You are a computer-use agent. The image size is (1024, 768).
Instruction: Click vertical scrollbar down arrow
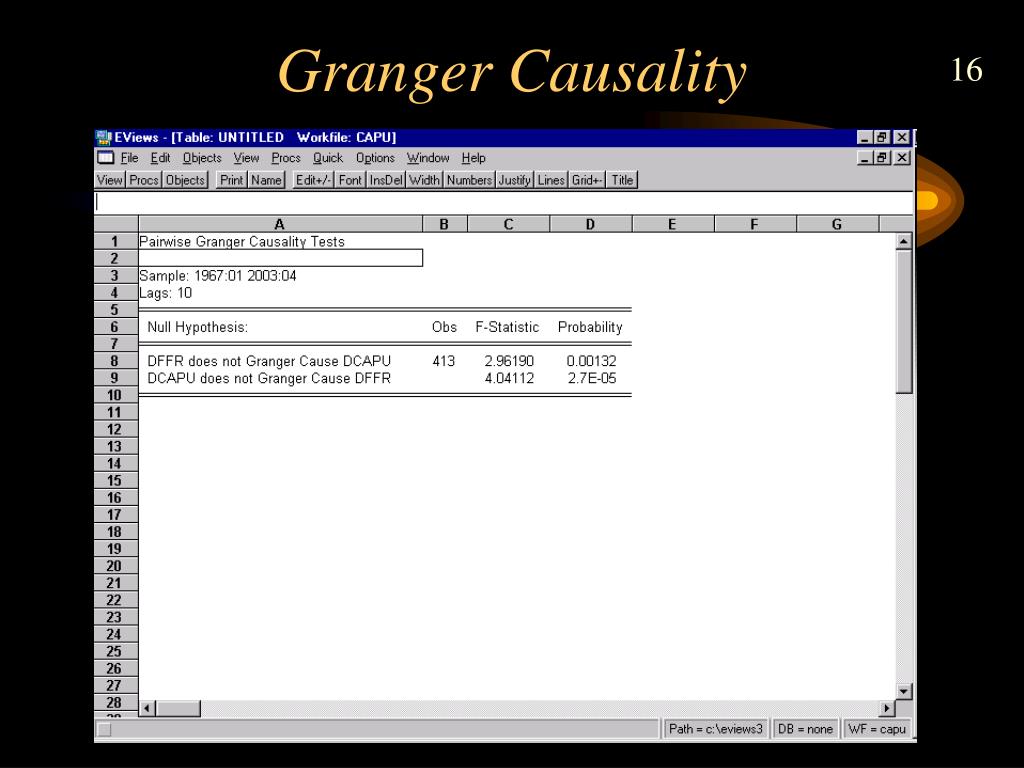pos(904,691)
